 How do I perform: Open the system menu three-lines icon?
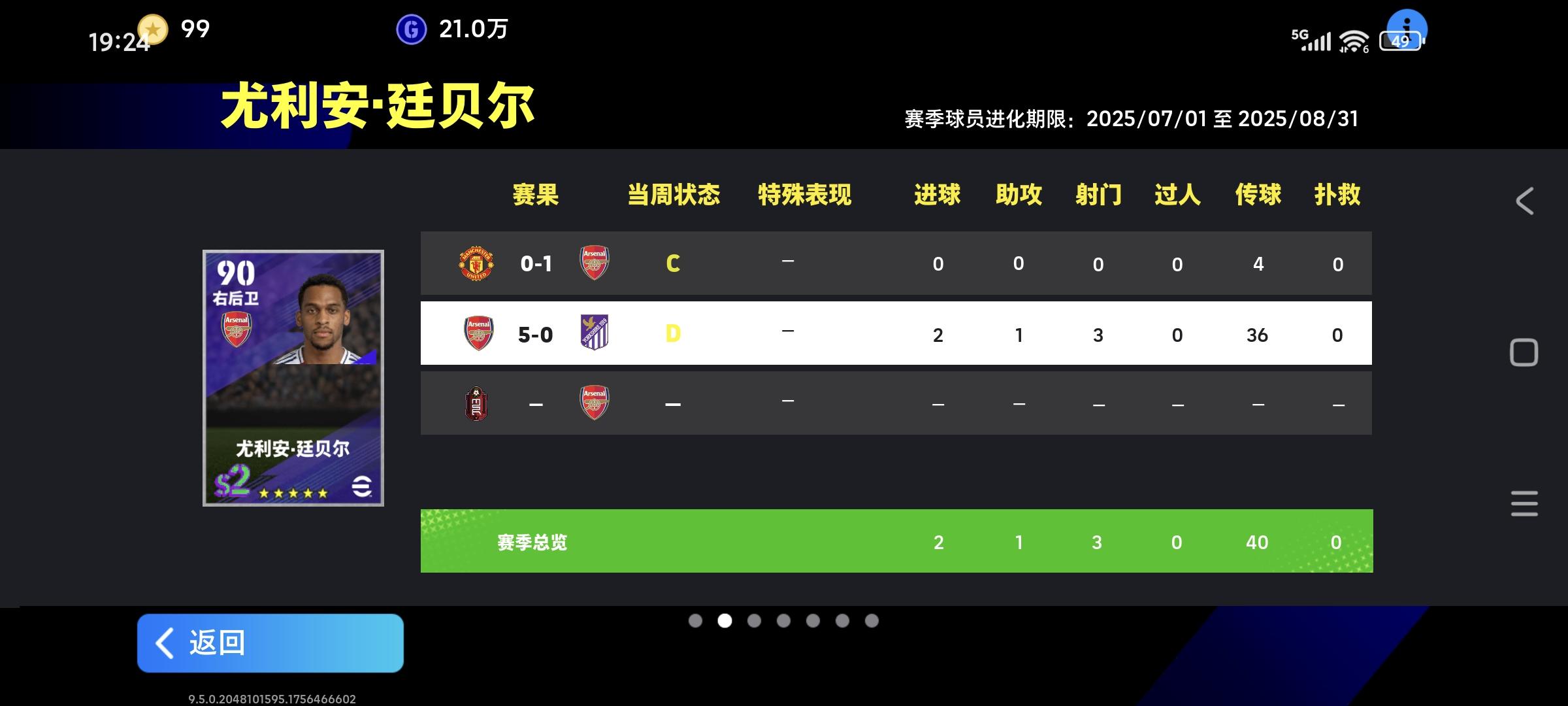1524,503
